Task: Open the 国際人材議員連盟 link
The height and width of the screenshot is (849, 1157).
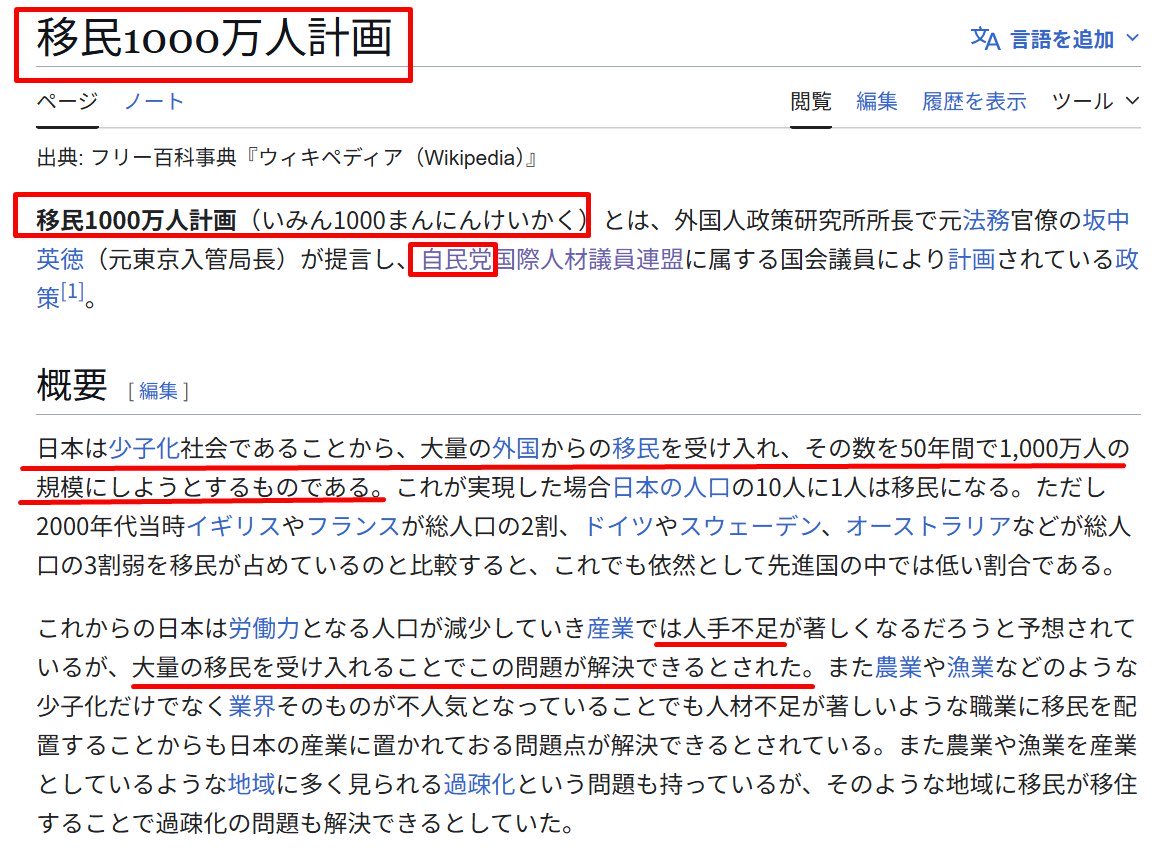Action: pos(590,259)
